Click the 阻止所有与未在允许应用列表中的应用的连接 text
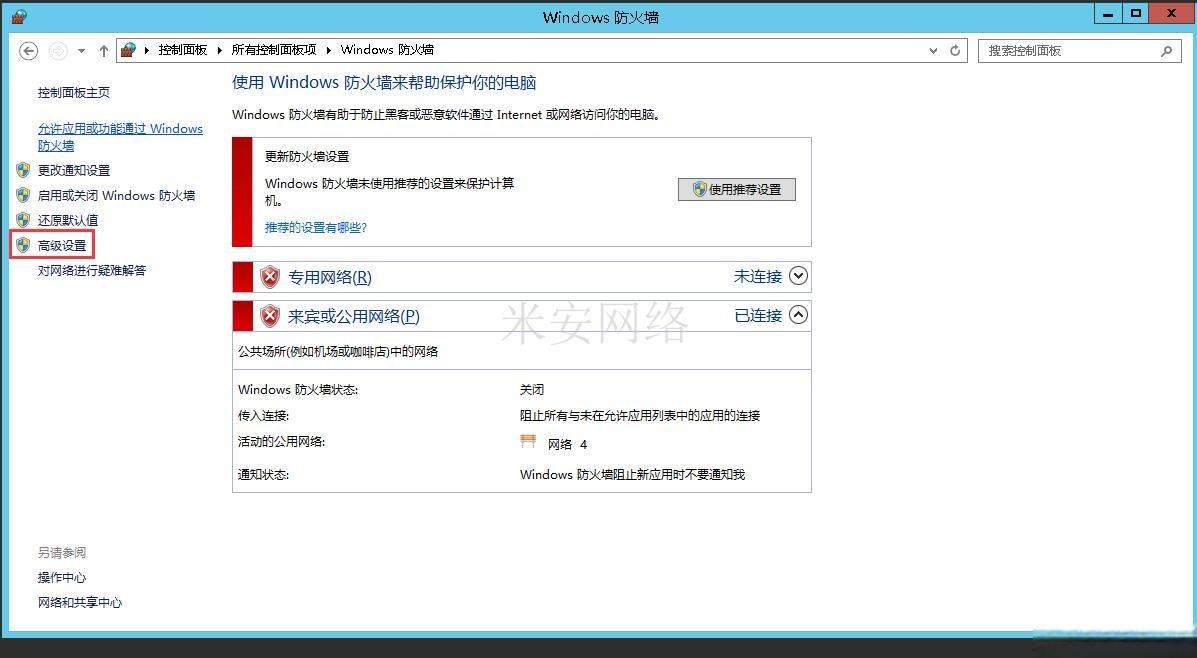Image resolution: width=1197 pixels, height=658 pixels. tap(640, 416)
